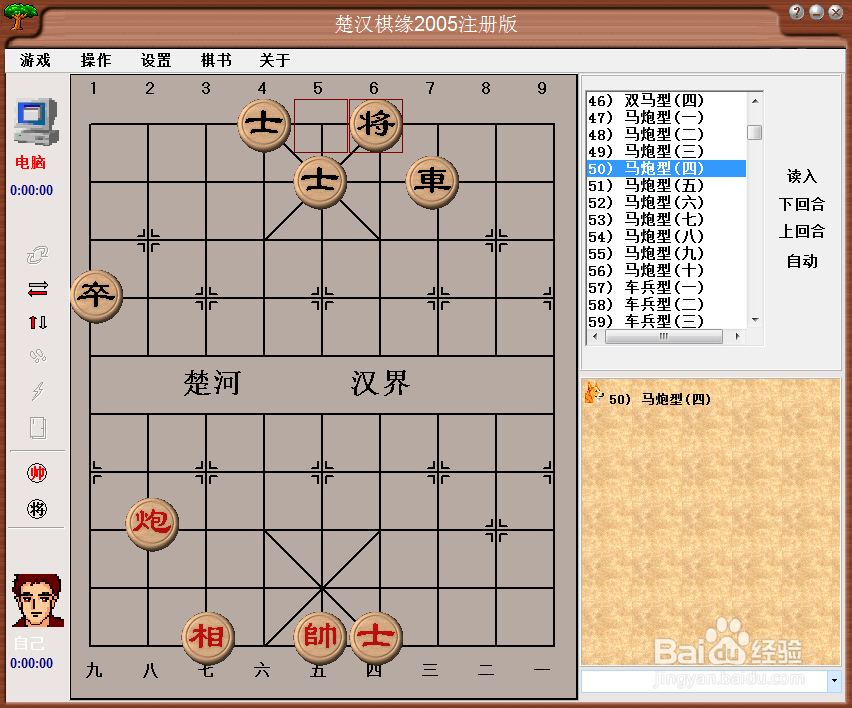The width and height of the screenshot is (852, 708).
Task: Click the vertical scrollbar thumb of list
Action: click(755, 133)
